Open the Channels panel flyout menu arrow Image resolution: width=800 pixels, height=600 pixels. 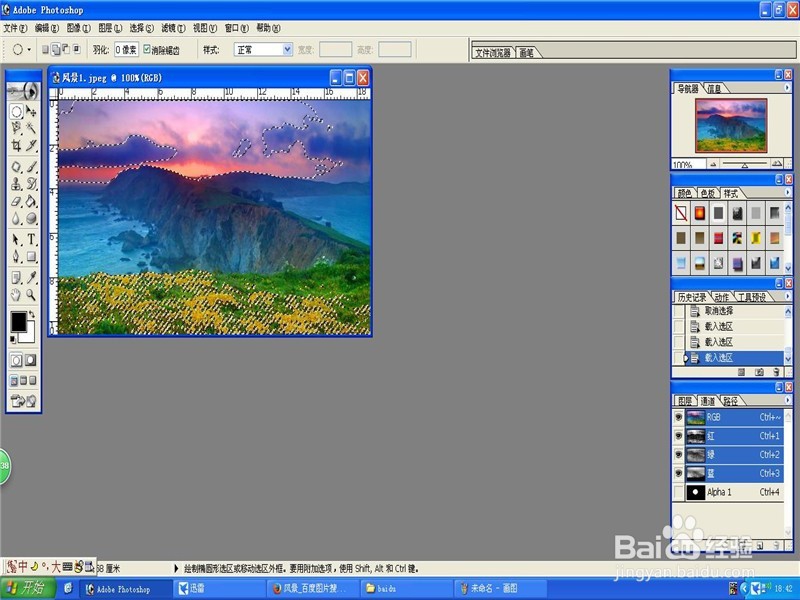787,400
